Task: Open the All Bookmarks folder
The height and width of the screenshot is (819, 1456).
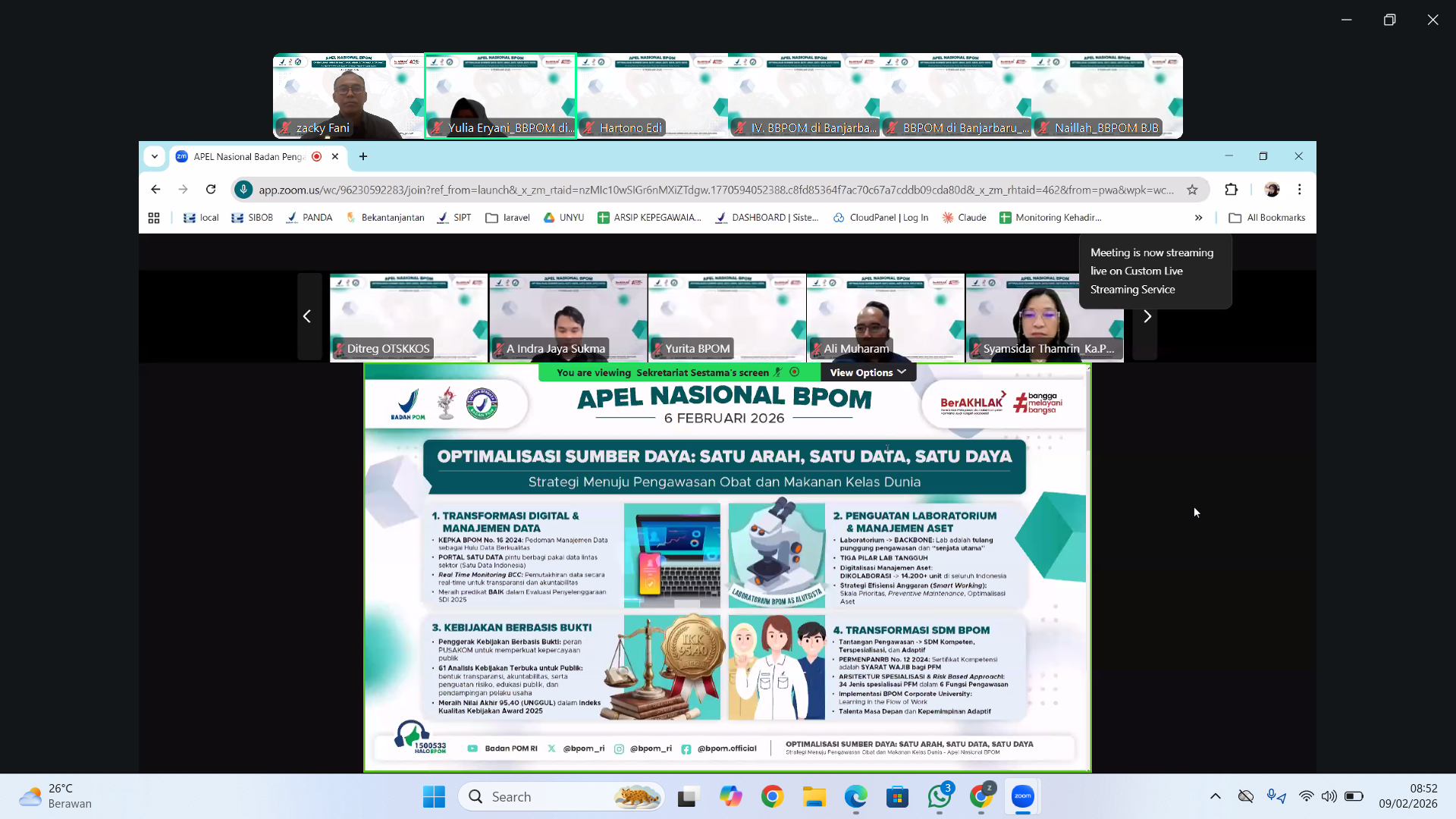Action: [1266, 218]
